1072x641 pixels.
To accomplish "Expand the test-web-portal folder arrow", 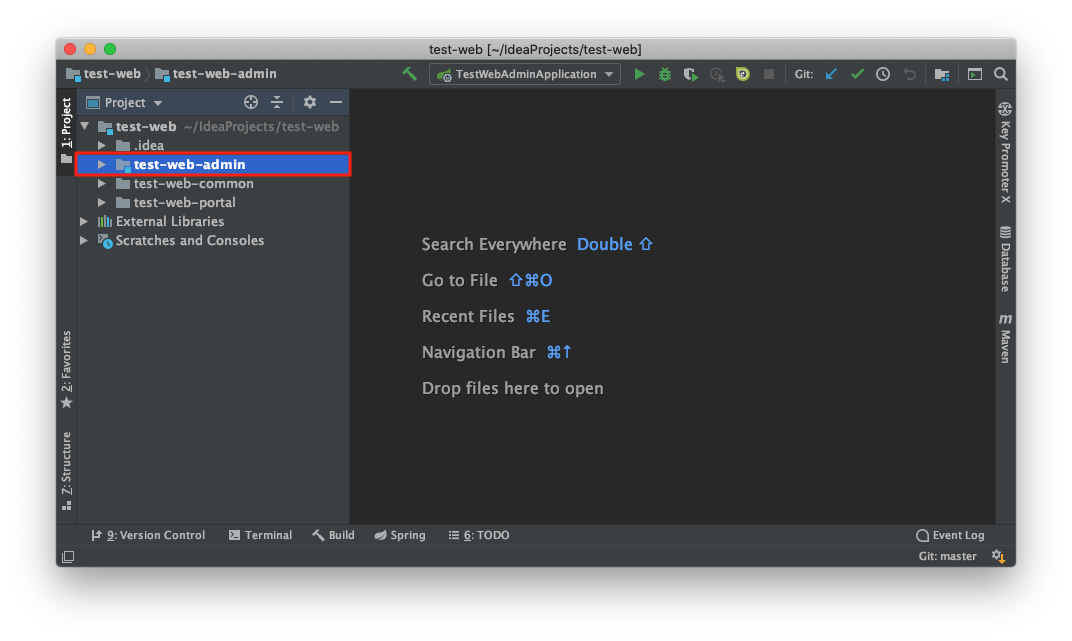I will click(x=102, y=202).
